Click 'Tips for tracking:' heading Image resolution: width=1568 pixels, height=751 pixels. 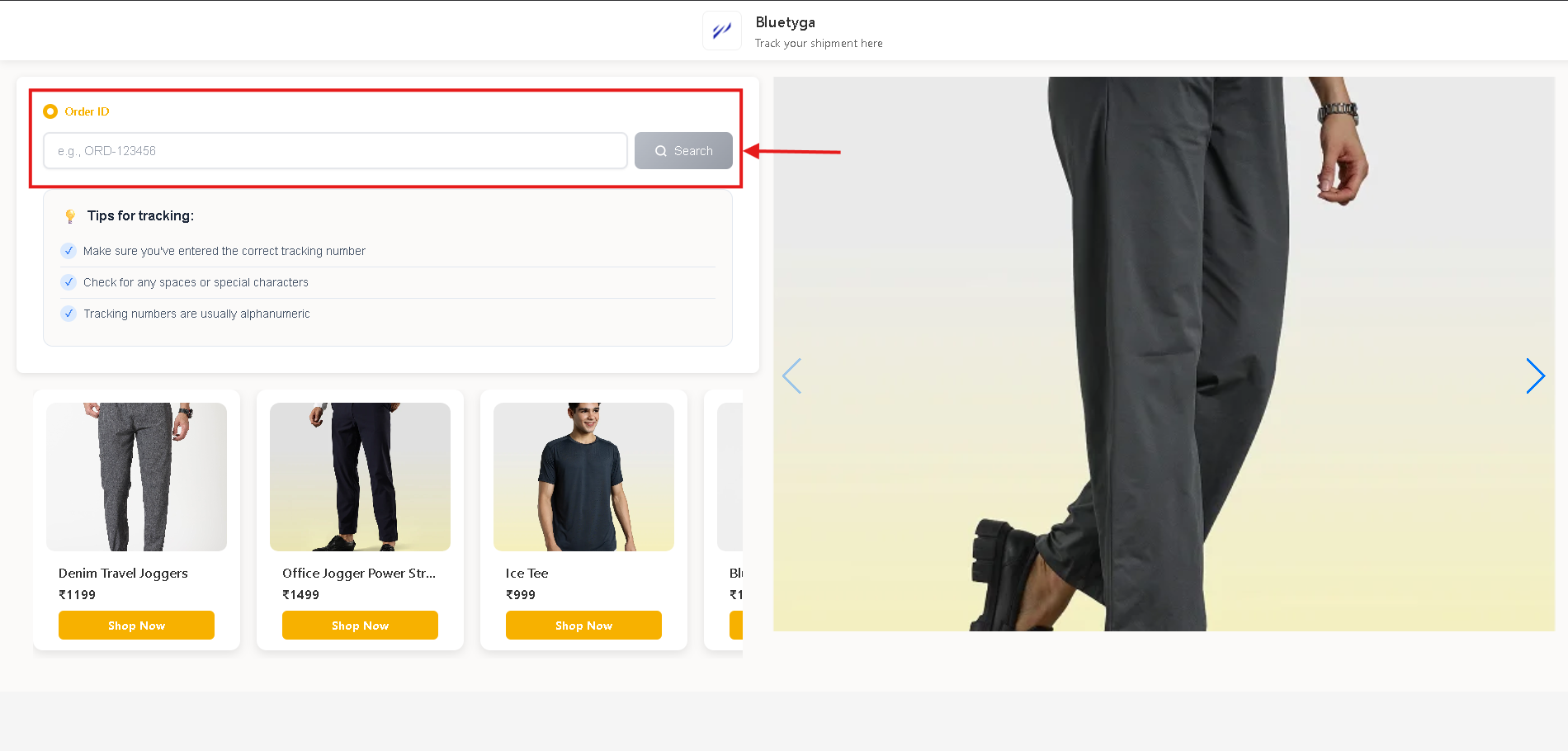pos(140,216)
